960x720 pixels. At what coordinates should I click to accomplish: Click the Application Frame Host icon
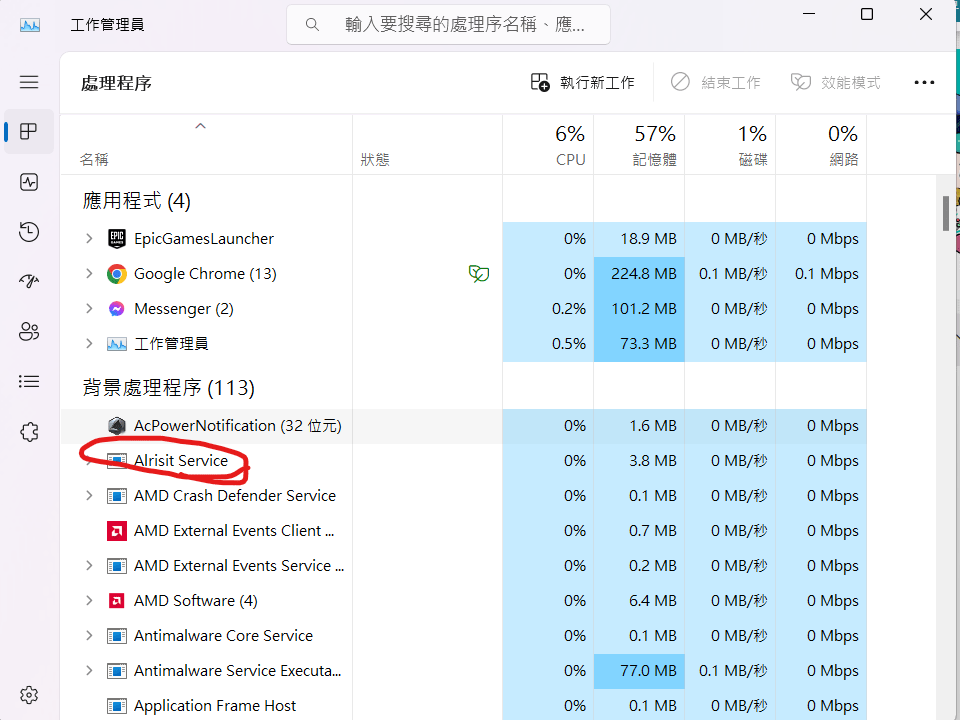pyautogui.click(x=116, y=706)
